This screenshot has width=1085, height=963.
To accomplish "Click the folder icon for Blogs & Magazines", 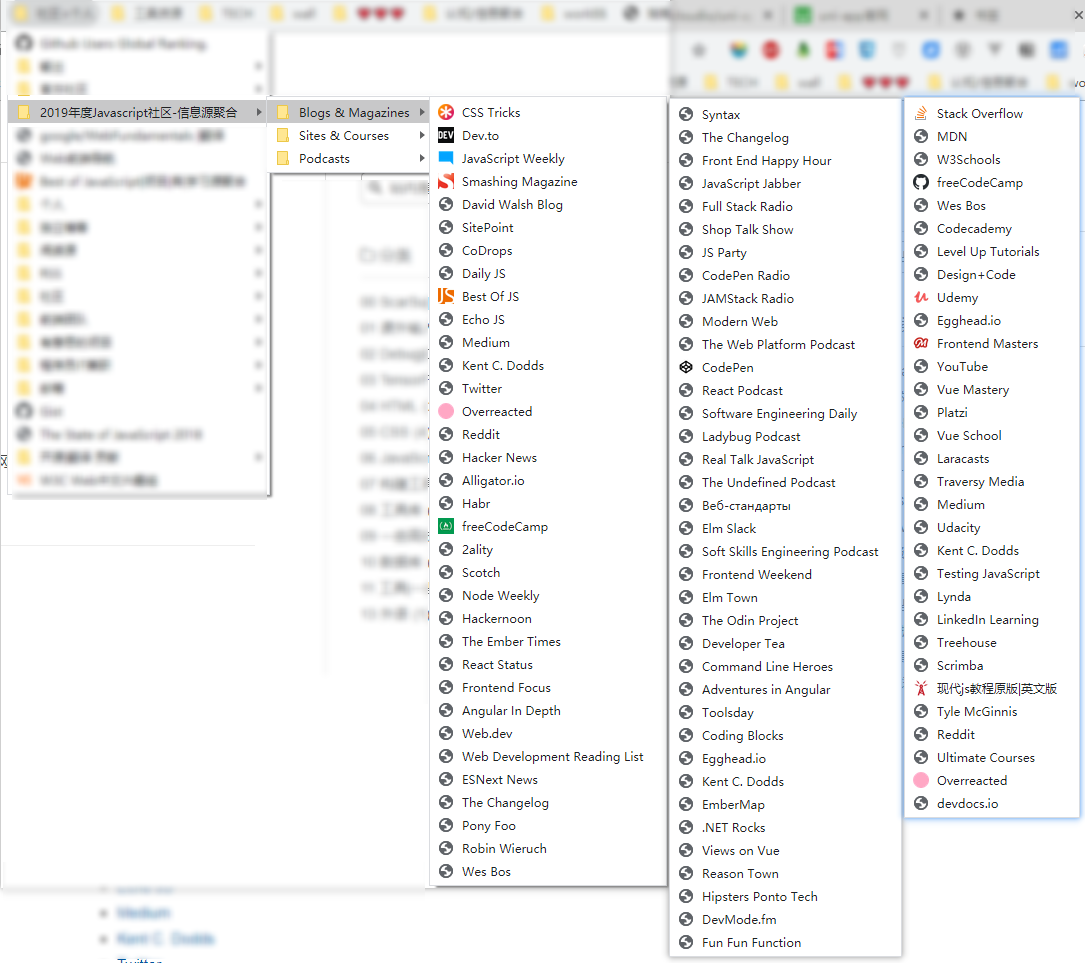I will tap(283, 112).
